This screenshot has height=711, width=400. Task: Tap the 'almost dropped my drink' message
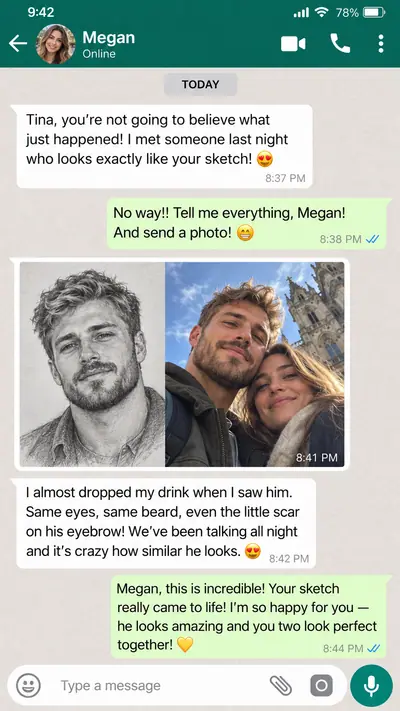tap(166, 523)
